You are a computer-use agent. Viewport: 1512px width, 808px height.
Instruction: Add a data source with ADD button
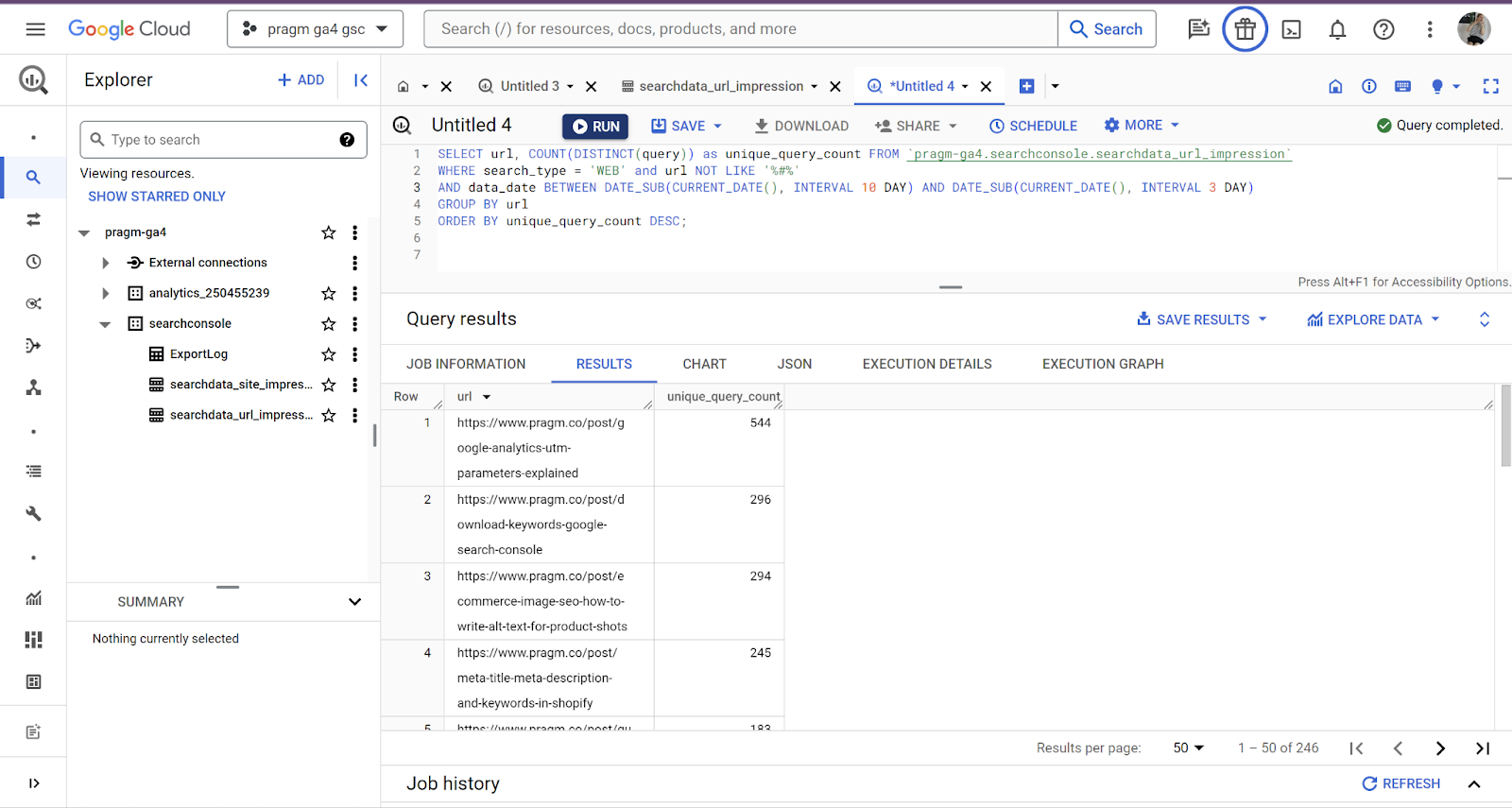tap(301, 80)
